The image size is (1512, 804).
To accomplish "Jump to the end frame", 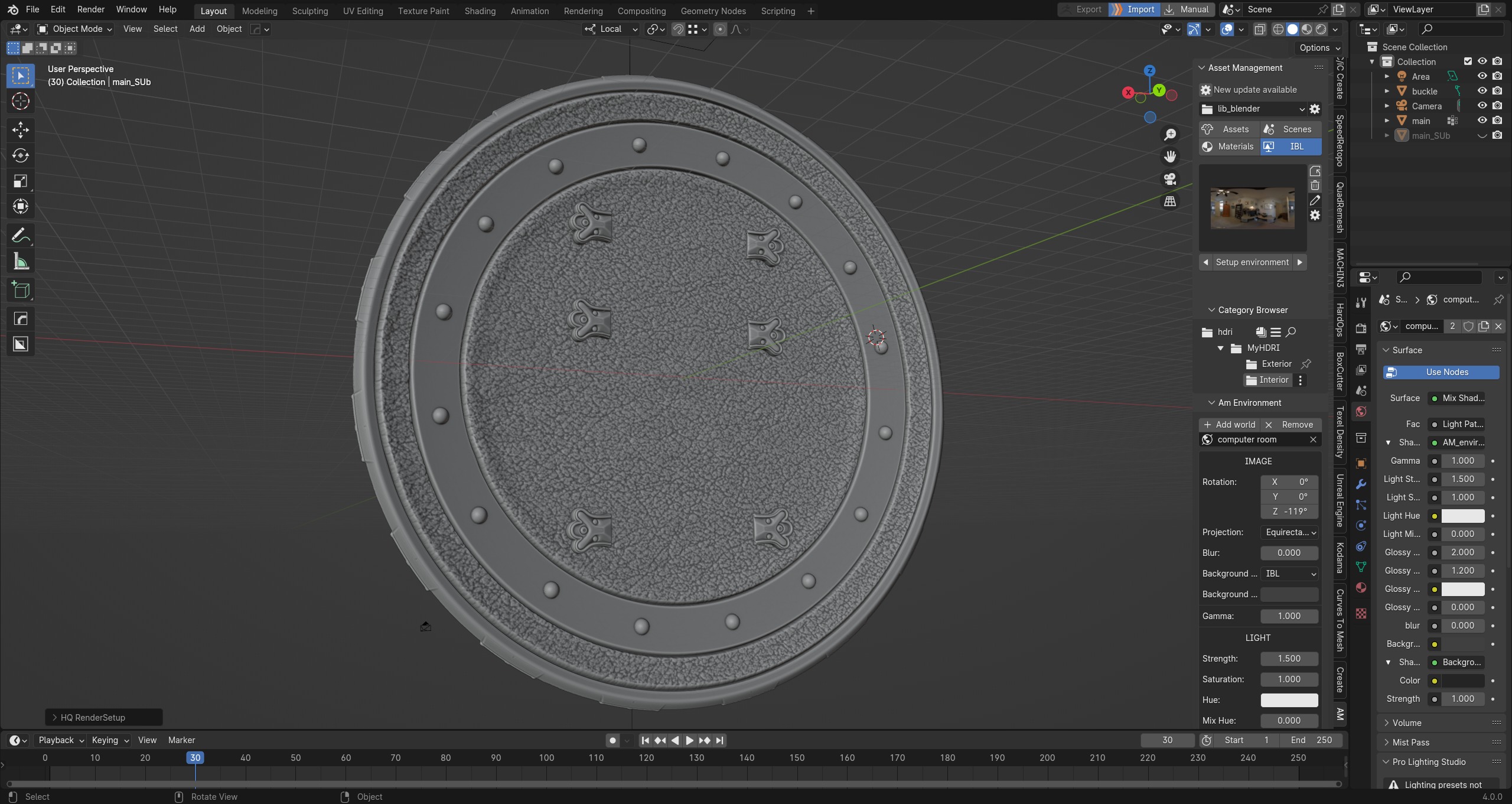I will (719, 740).
